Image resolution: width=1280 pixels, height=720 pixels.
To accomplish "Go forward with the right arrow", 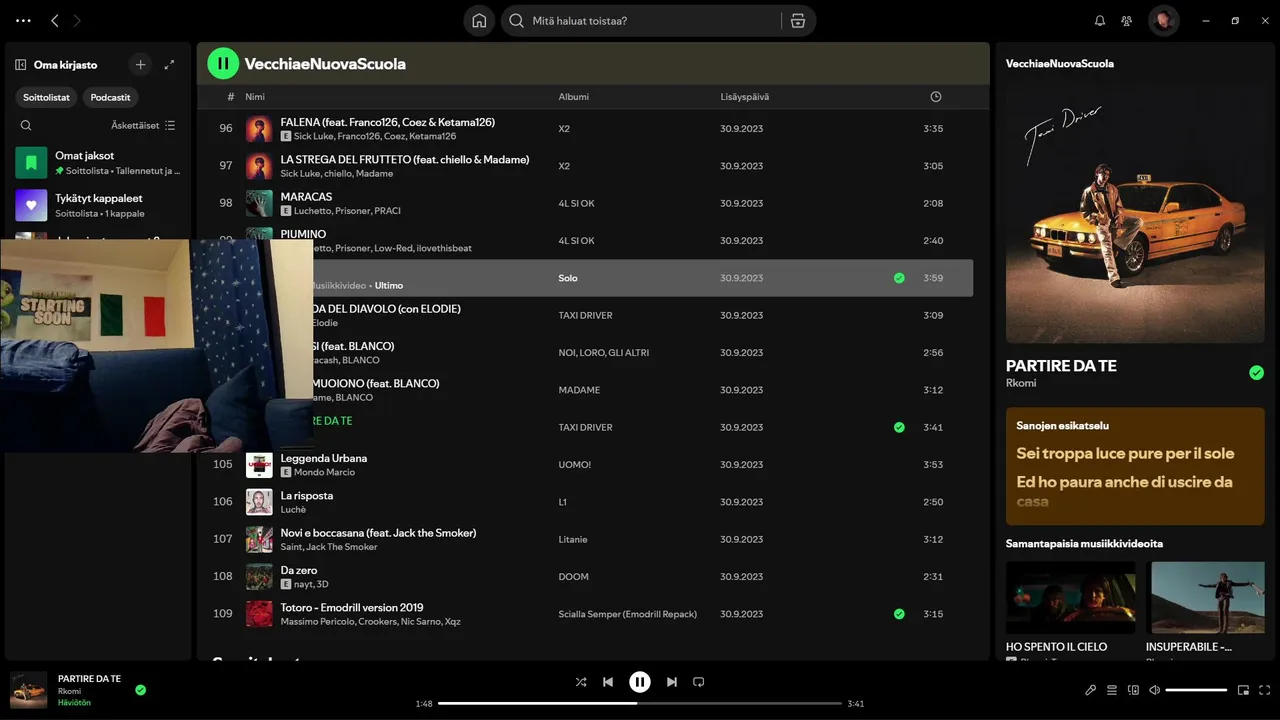I will point(77,20).
